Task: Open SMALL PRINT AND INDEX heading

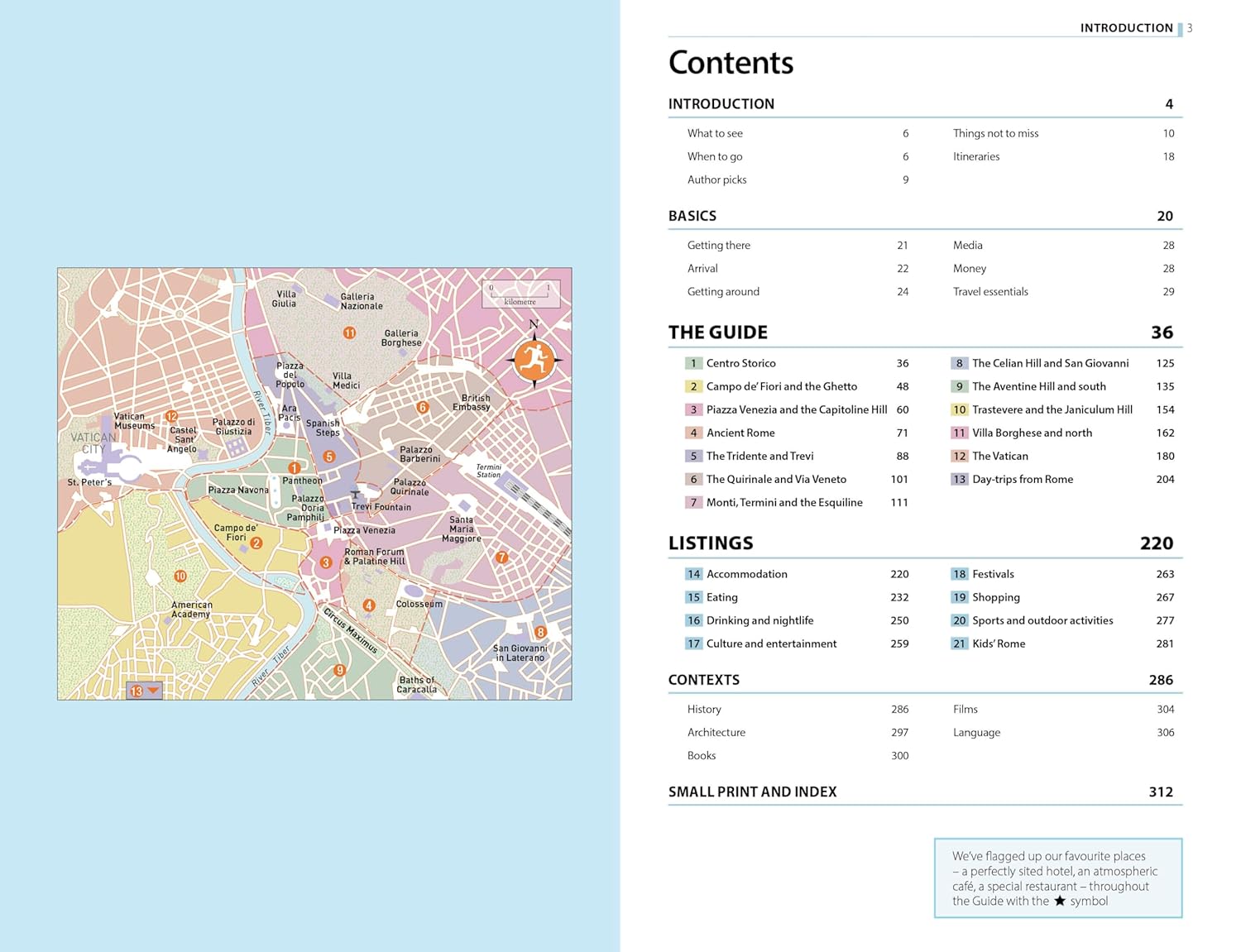Action: coord(753,792)
